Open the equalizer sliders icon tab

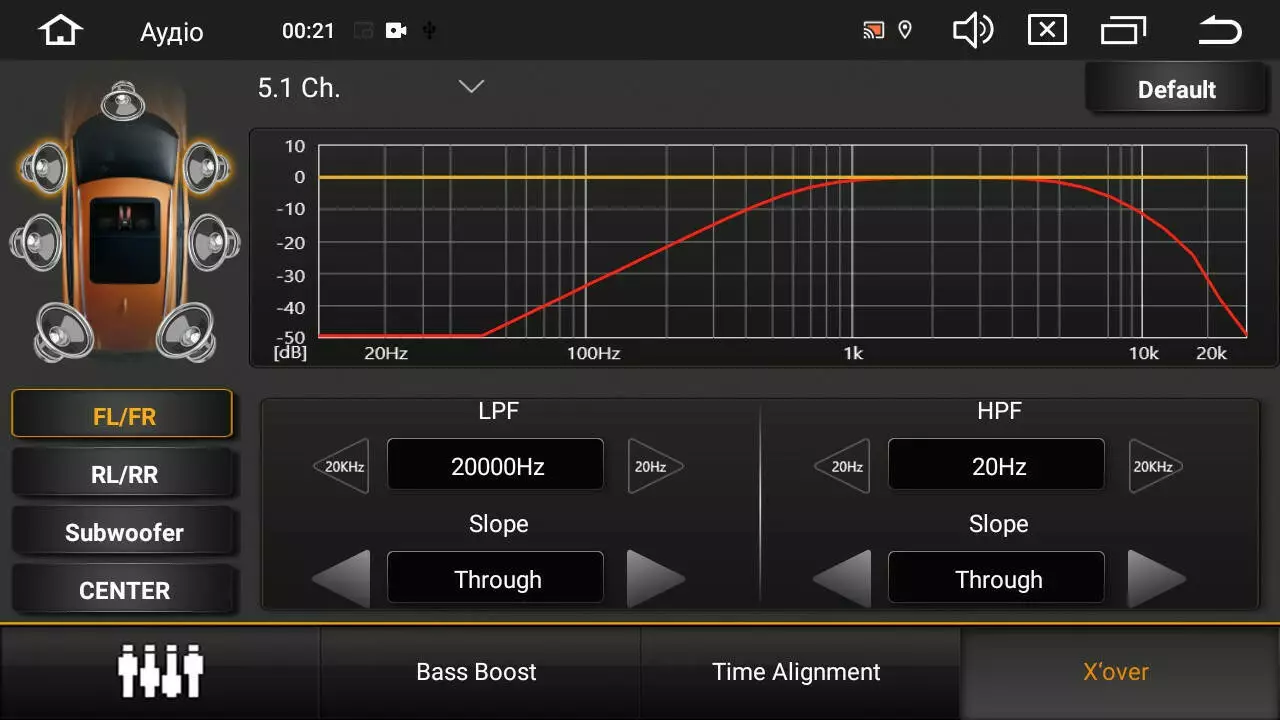point(160,672)
